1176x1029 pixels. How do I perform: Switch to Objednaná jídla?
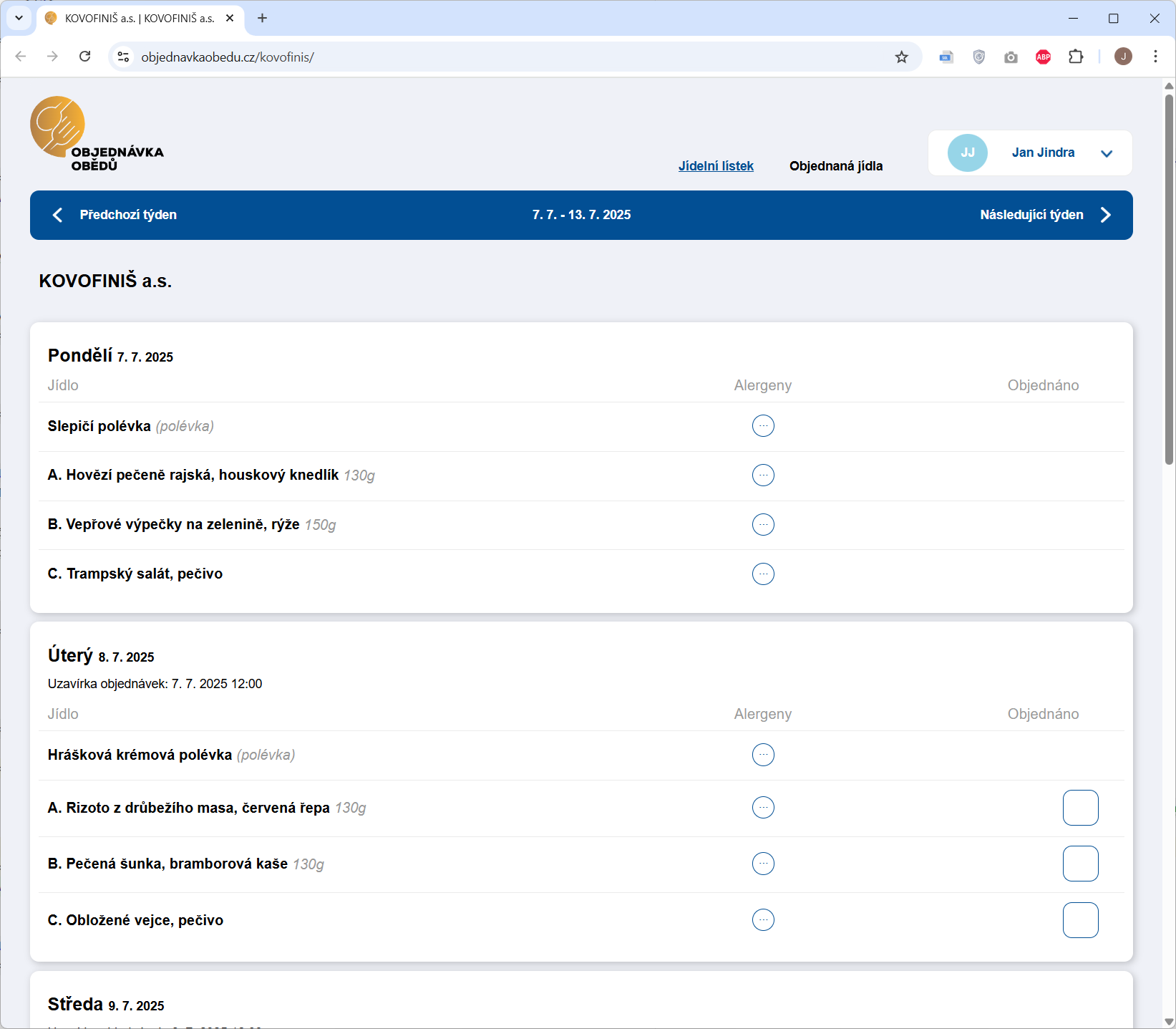click(x=835, y=166)
